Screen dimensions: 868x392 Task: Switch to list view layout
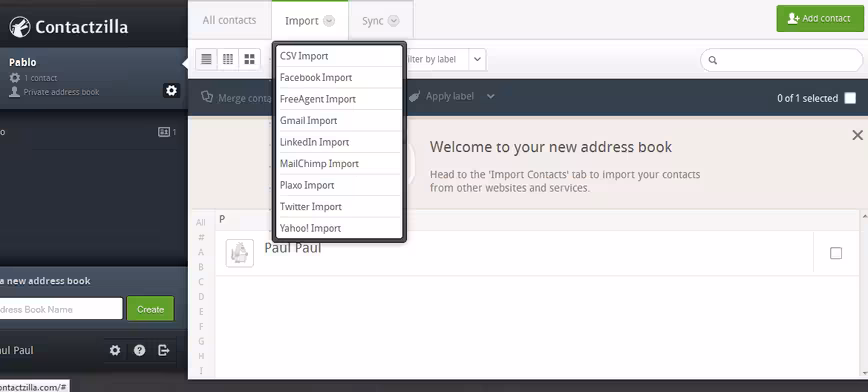pyautogui.click(x=206, y=59)
